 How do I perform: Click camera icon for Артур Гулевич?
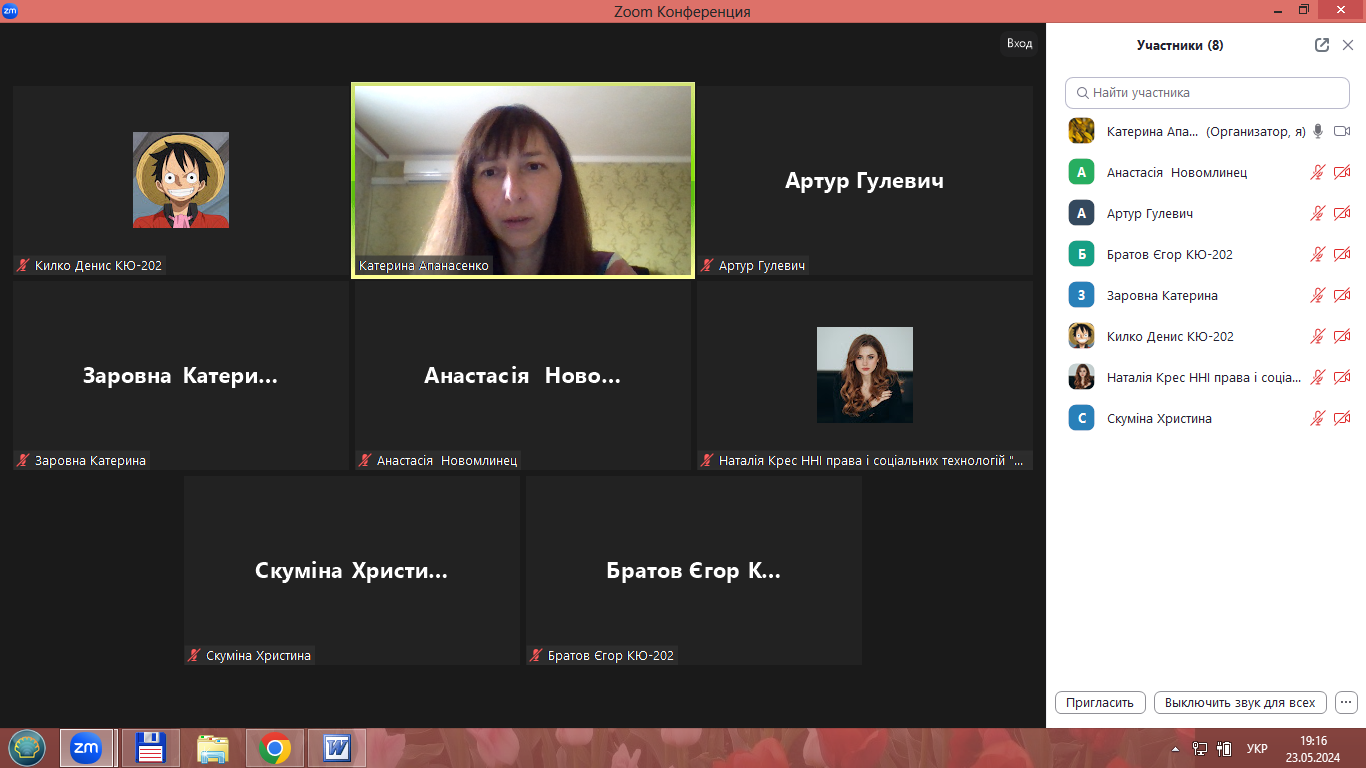1342,213
